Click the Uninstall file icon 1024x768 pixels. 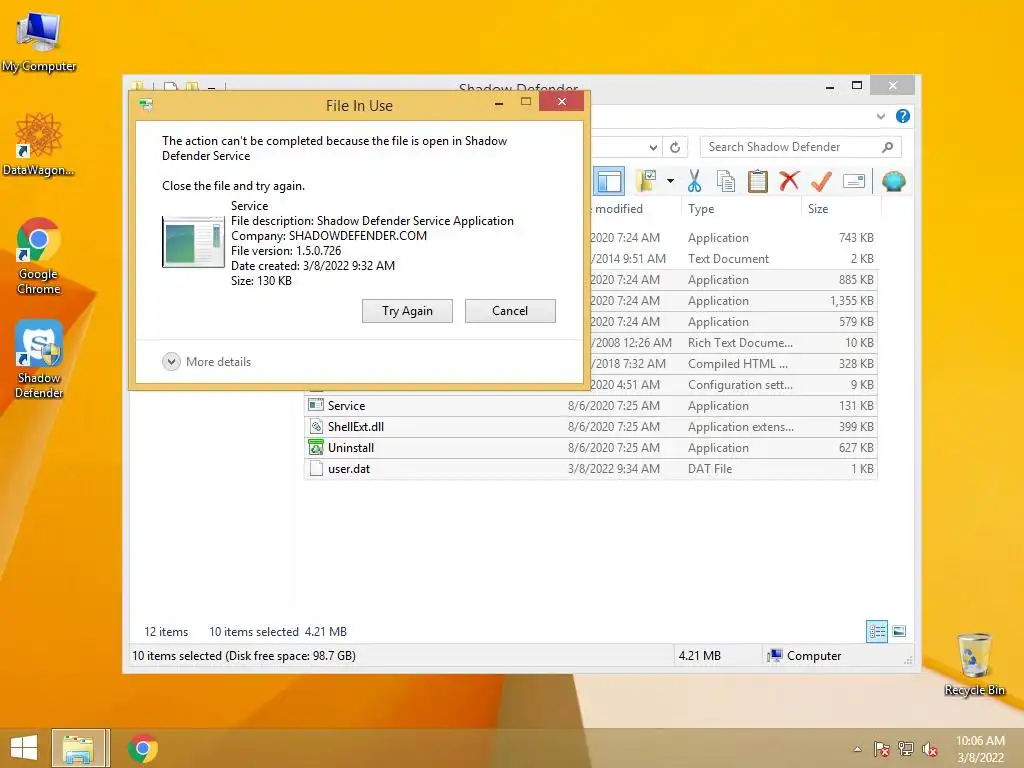316,447
